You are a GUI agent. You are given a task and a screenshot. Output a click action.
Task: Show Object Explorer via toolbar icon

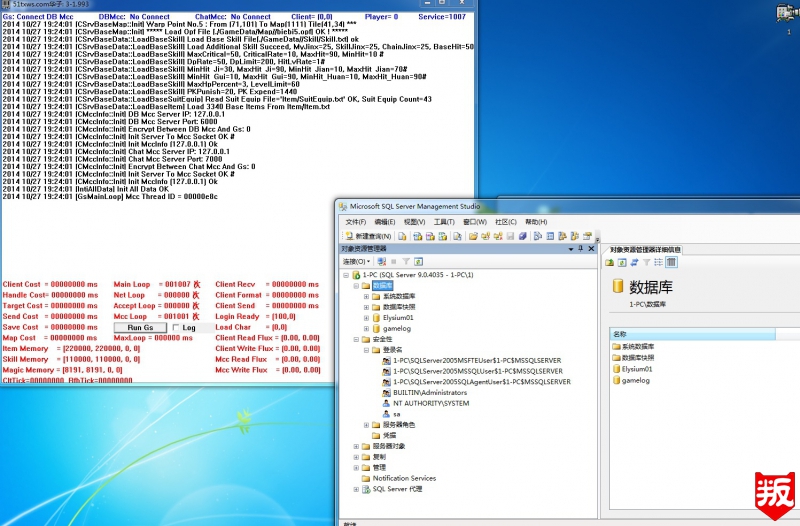tap(562, 236)
